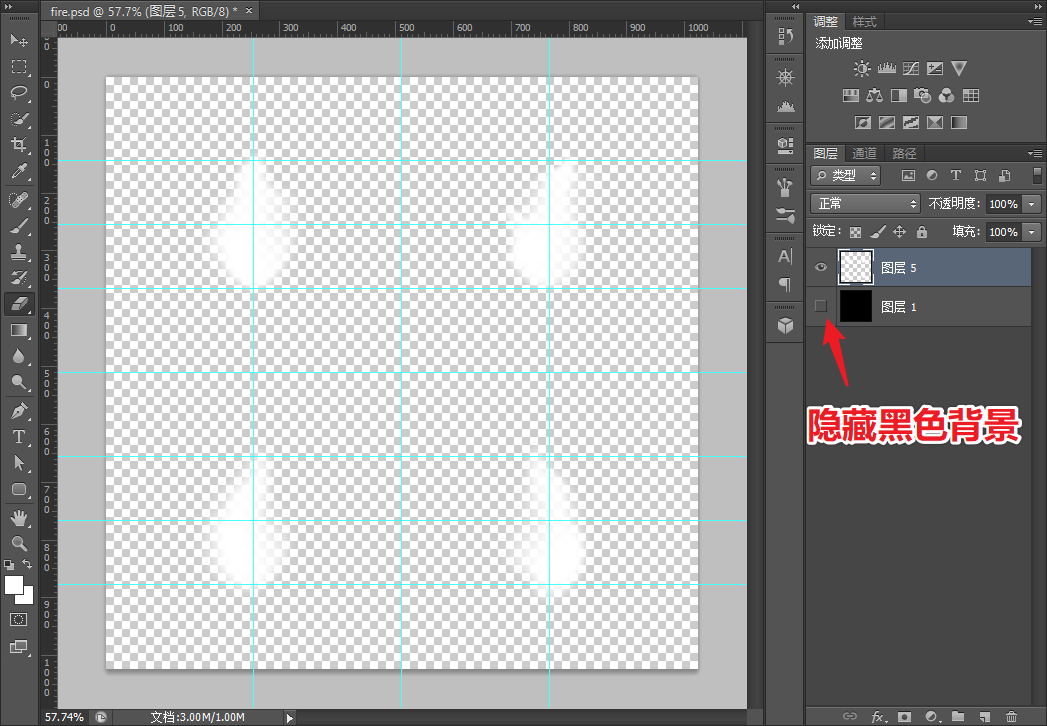Toggle Quick Mask mode

[19, 620]
